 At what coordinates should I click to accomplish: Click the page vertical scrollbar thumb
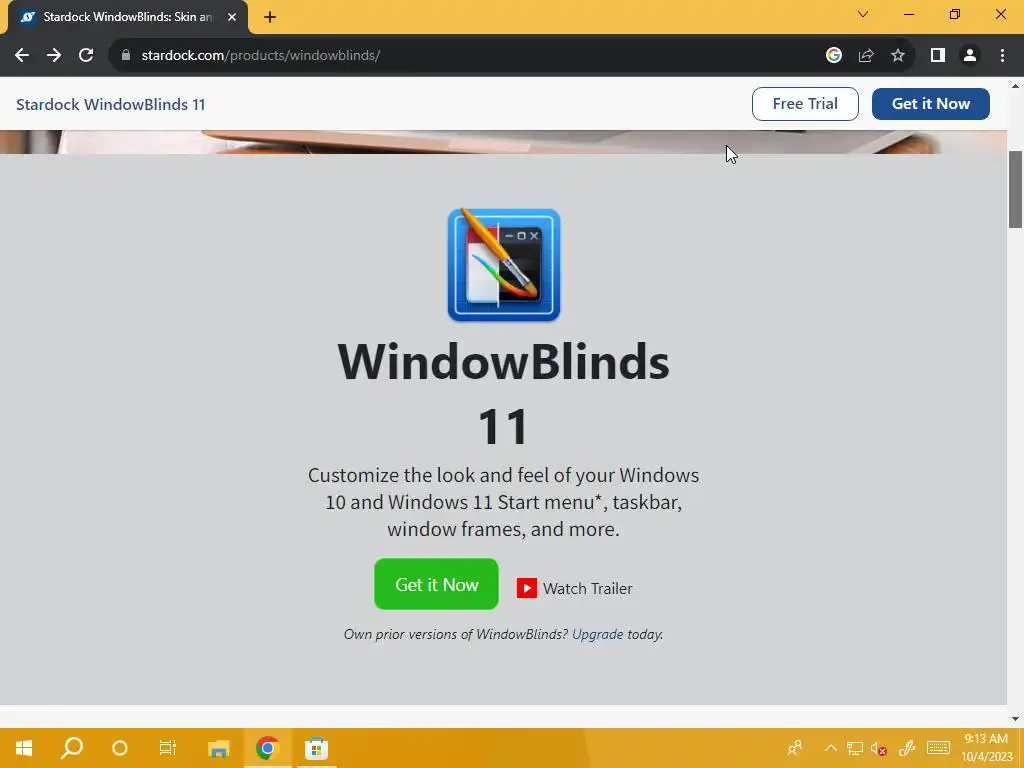click(x=1015, y=189)
